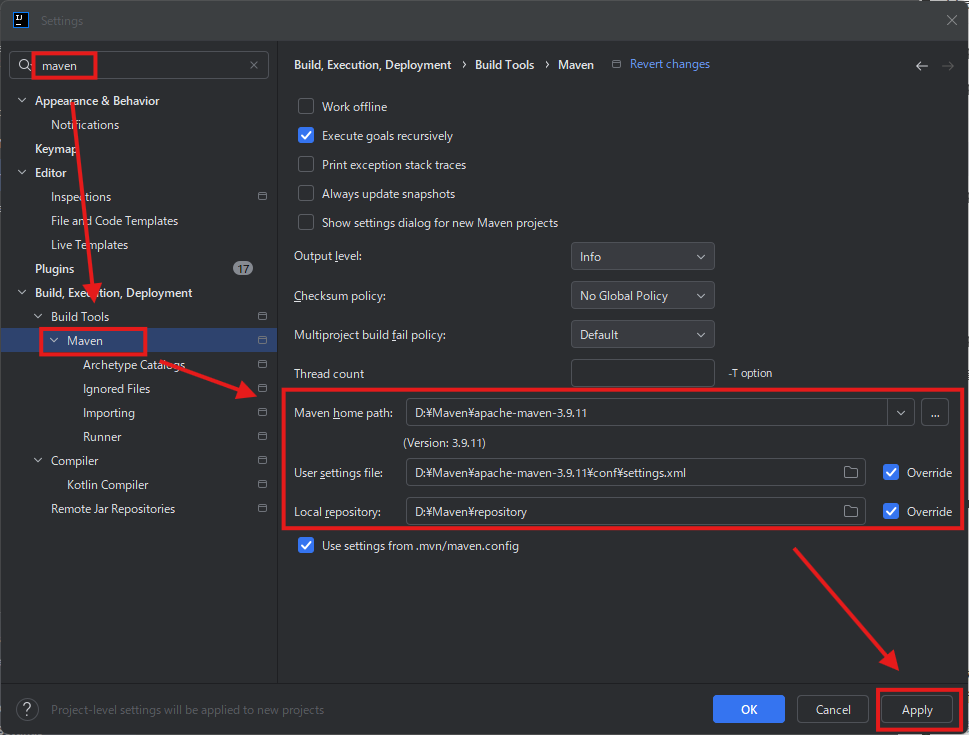Click icon next to Revert changes
The height and width of the screenshot is (735, 969).
[616, 64]
